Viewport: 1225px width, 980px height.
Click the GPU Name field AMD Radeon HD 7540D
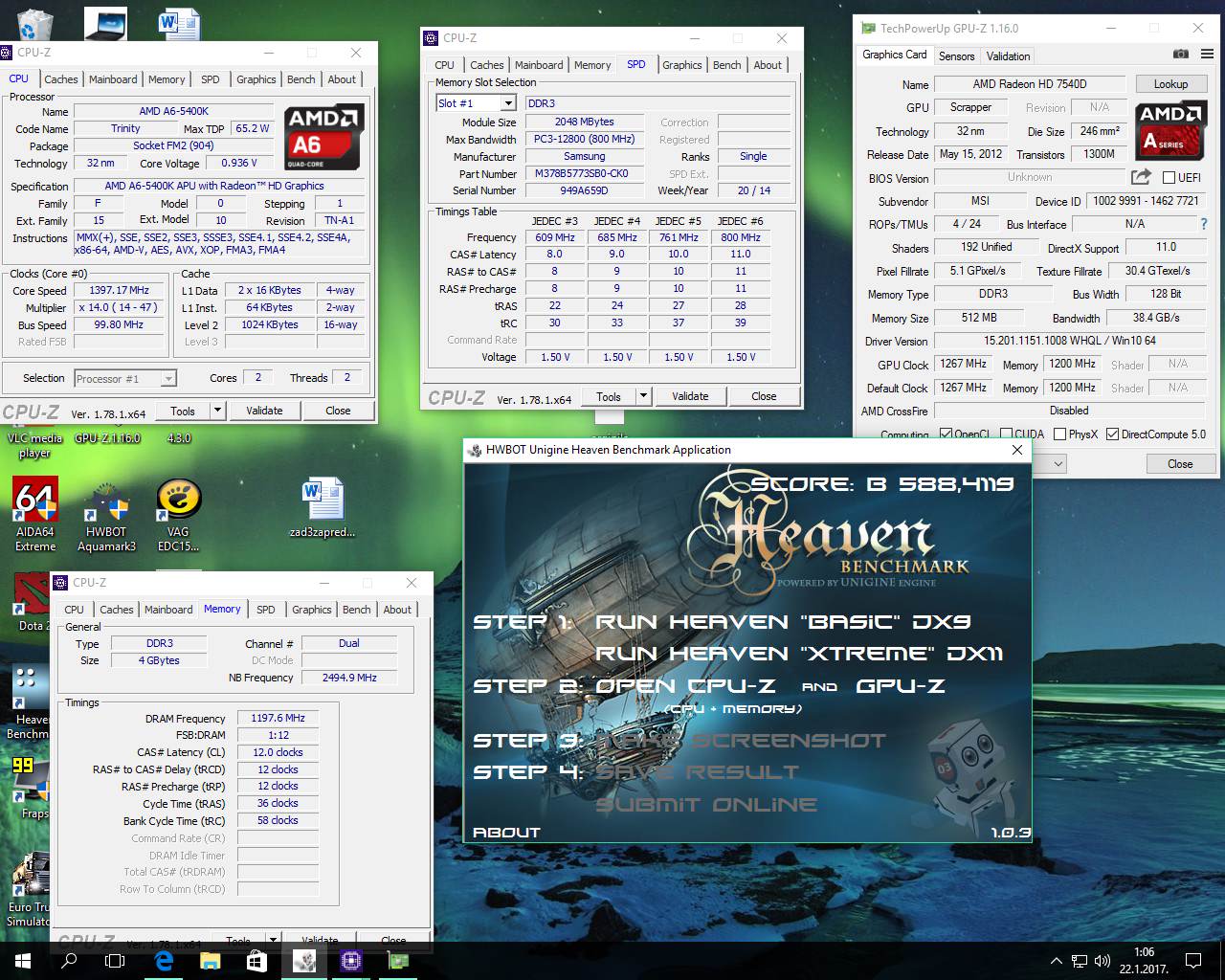coord(1030,84)
